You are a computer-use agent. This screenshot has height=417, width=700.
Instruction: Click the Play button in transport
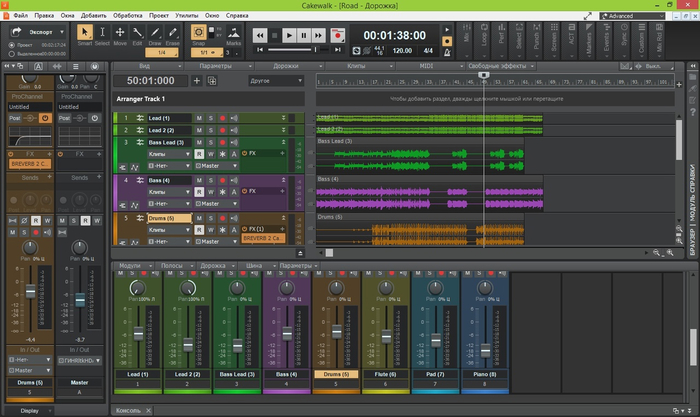(x=290, y=36)
